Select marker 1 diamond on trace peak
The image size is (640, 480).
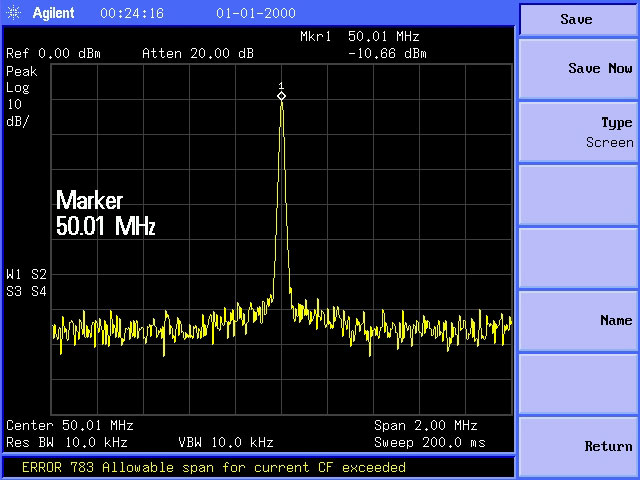pos(281,96)
